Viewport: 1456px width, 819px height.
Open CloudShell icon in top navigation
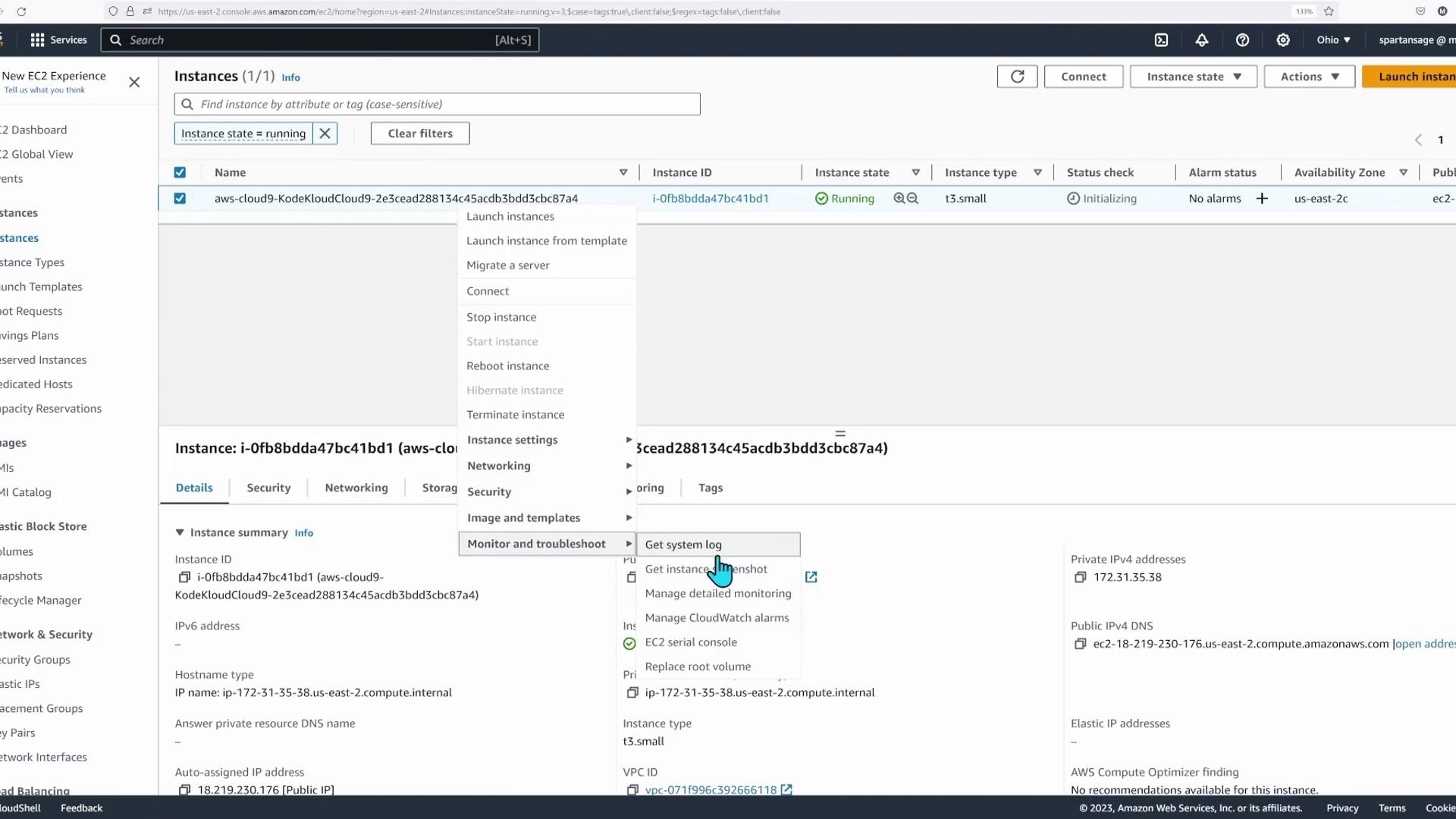click(1161, 40)
